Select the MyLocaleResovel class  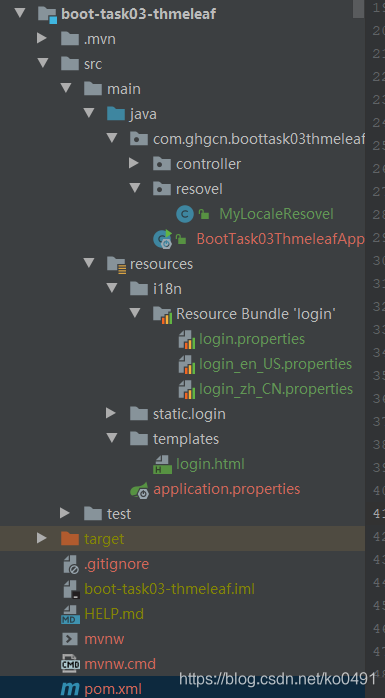click(x=276, y=214)
